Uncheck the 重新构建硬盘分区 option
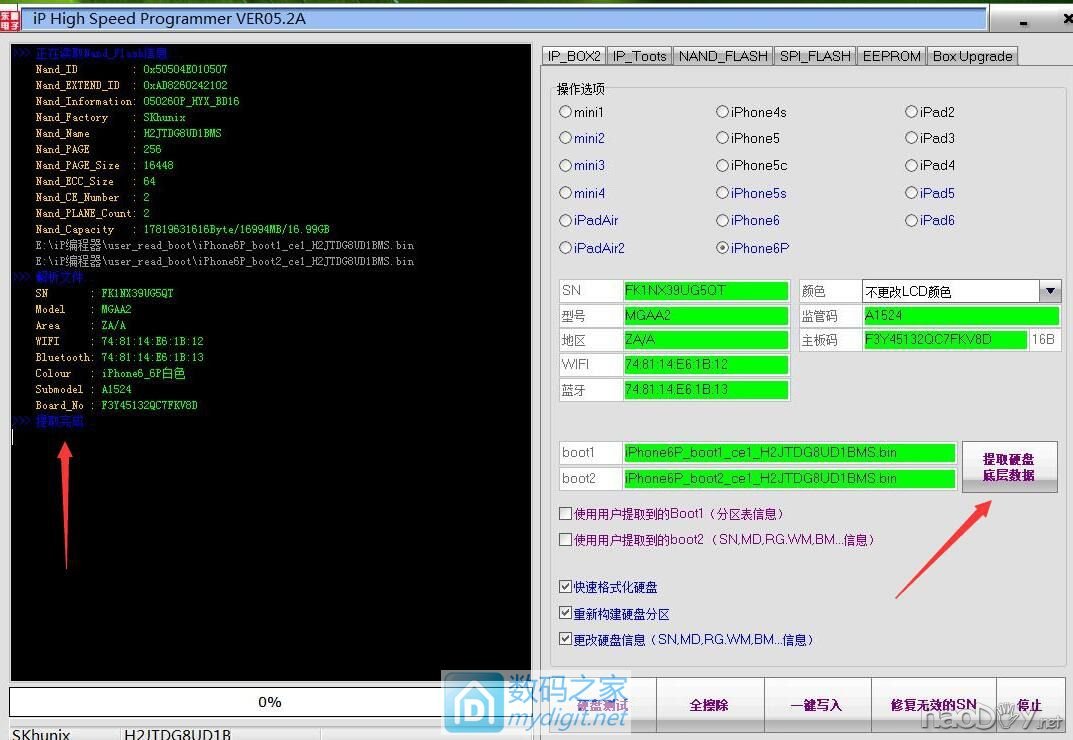Image resolution: width=1073 pixels, height=740 pixels. pos(566,613)
